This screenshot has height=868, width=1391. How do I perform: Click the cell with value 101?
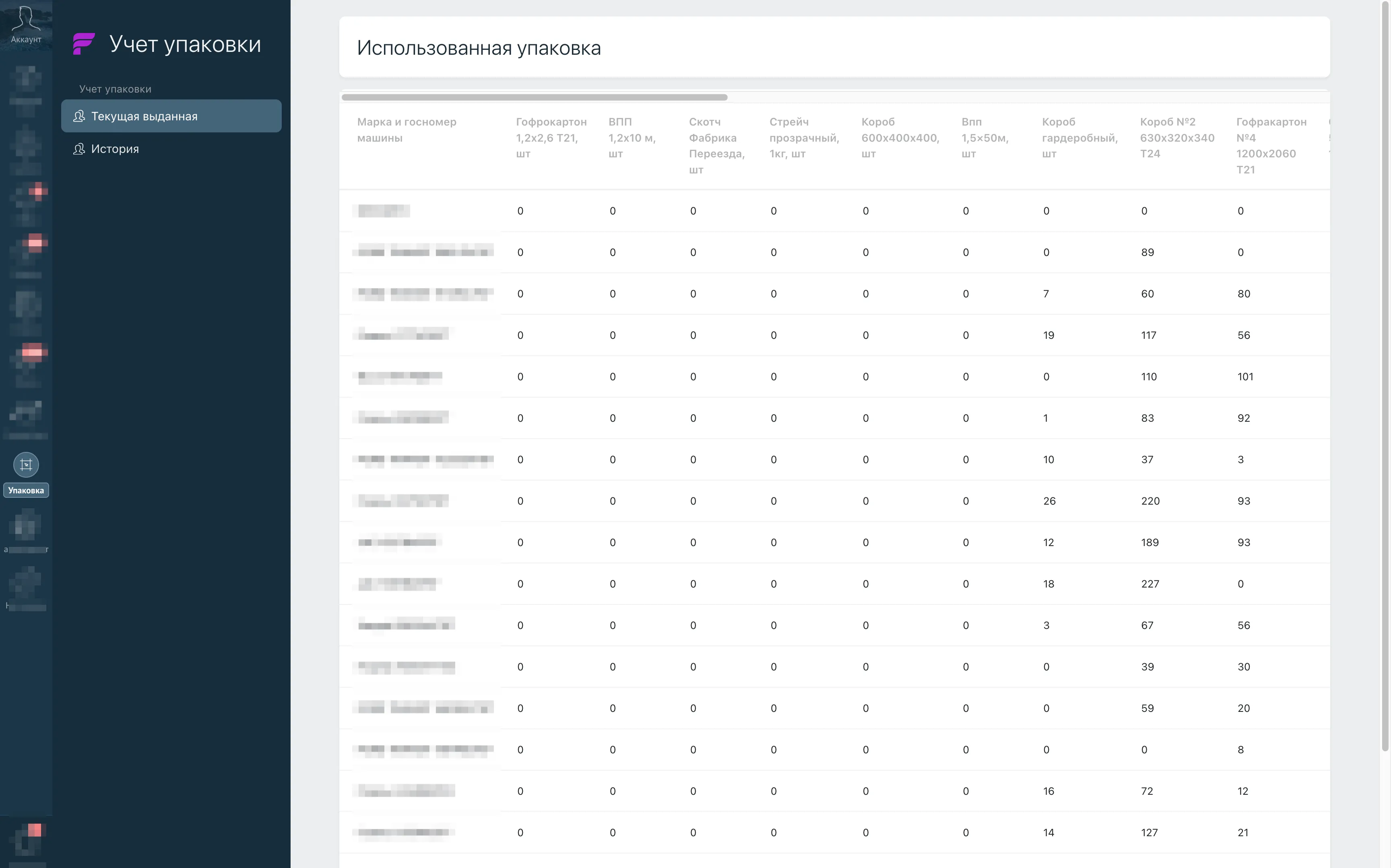pos(1244,377)
